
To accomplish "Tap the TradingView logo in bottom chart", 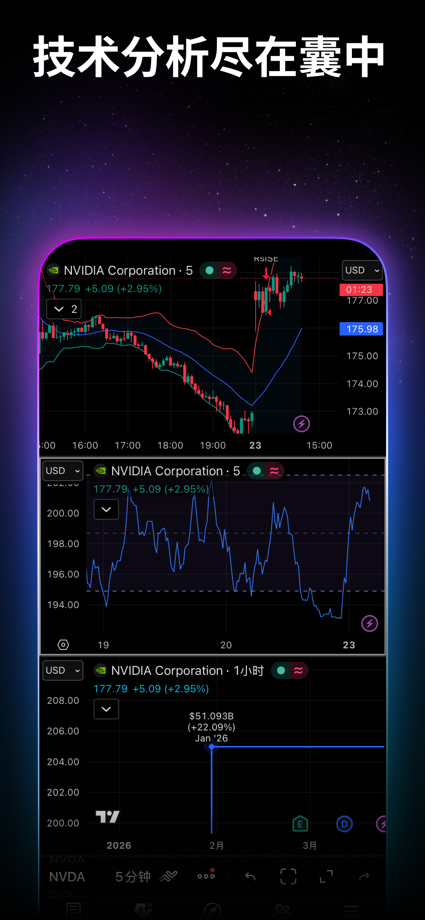I will (107, 816).
